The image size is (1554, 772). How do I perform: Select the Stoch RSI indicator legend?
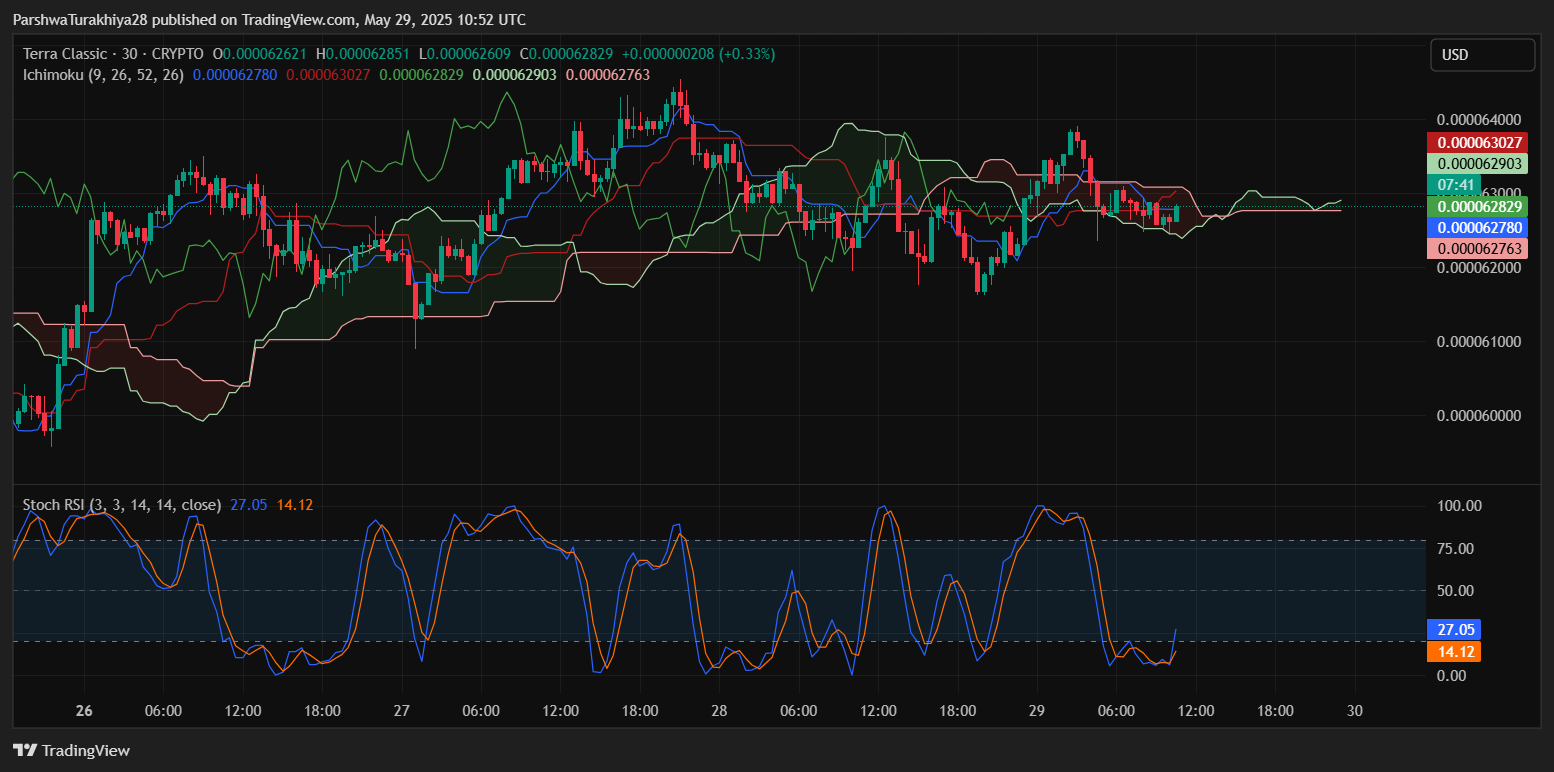[122, 505]
